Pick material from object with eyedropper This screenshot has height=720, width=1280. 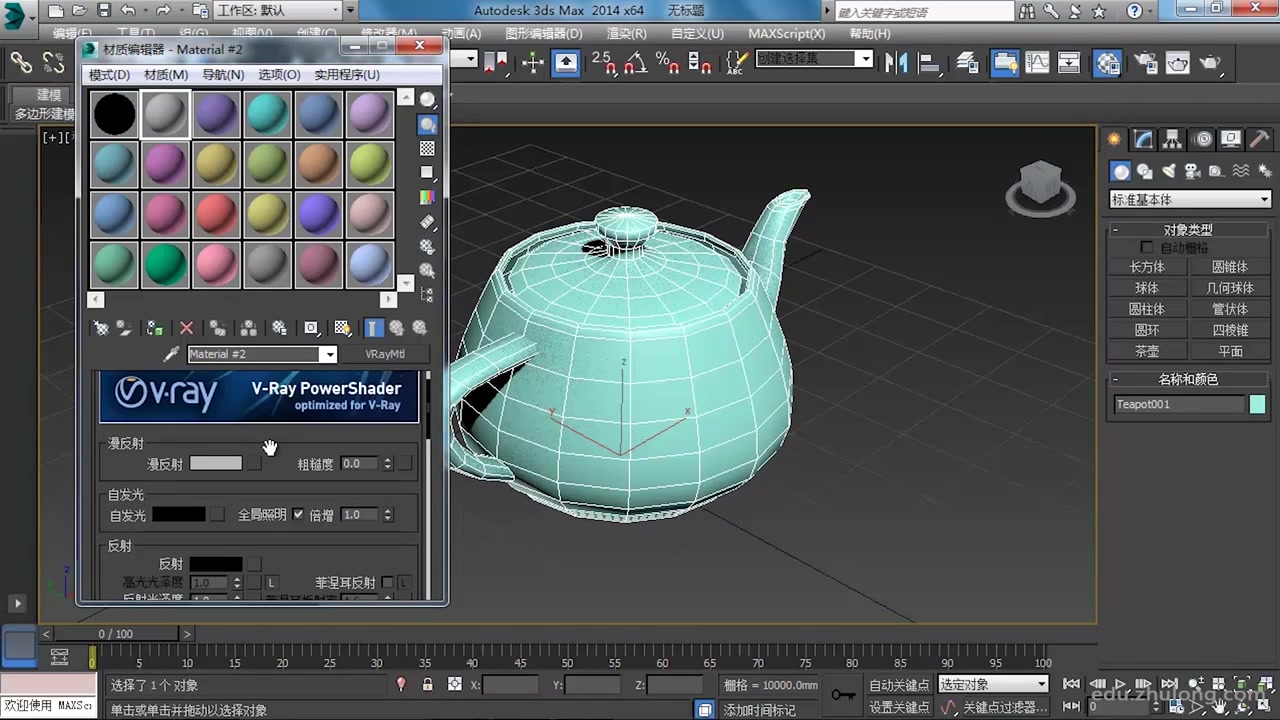tap(171, 354)
